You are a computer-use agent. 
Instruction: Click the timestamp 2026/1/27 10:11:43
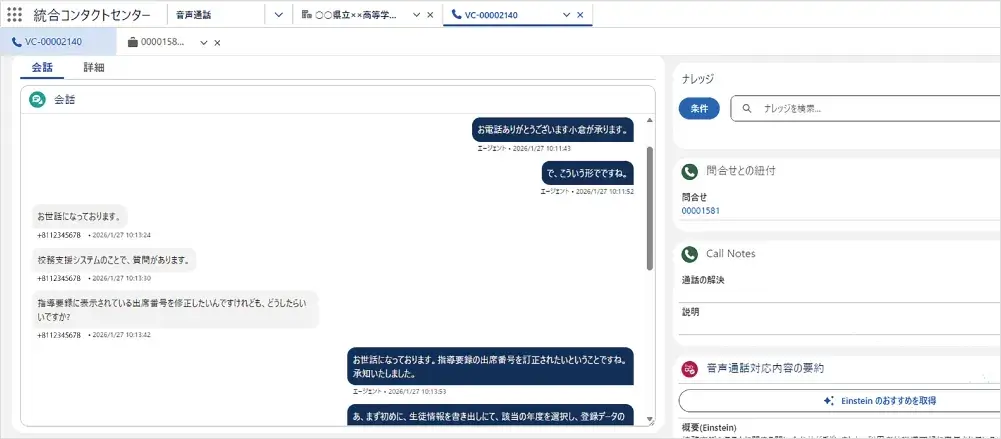click(543, 148)
